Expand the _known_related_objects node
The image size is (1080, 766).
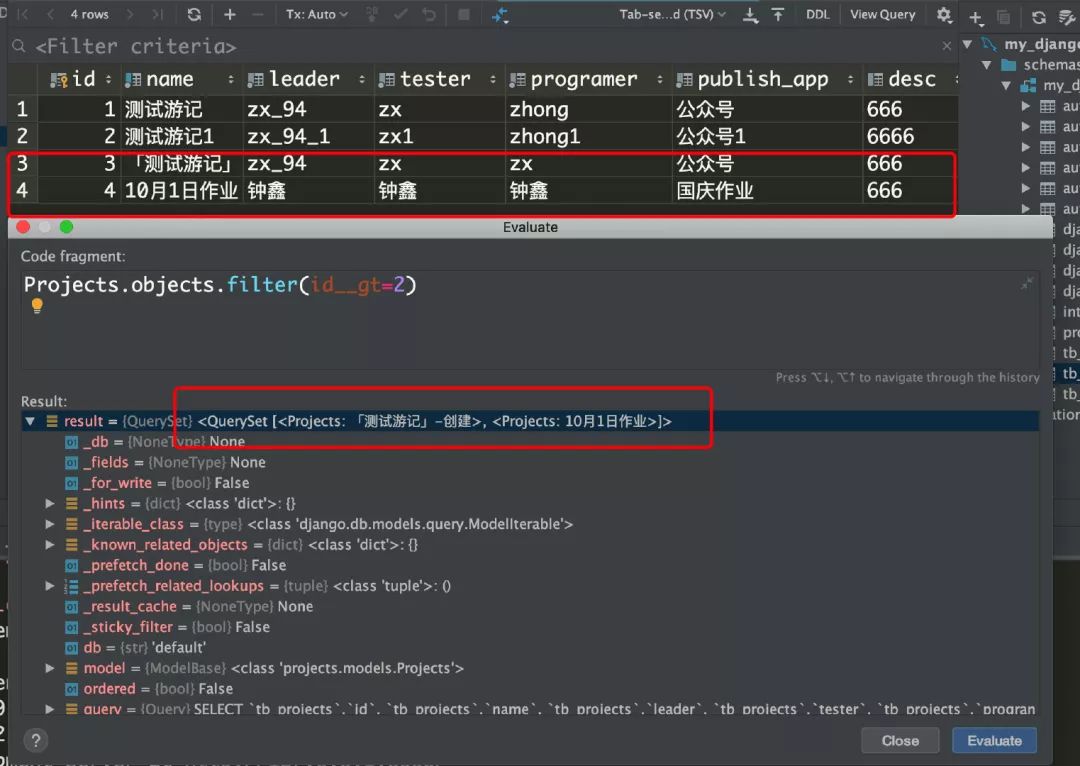[50, 545]
